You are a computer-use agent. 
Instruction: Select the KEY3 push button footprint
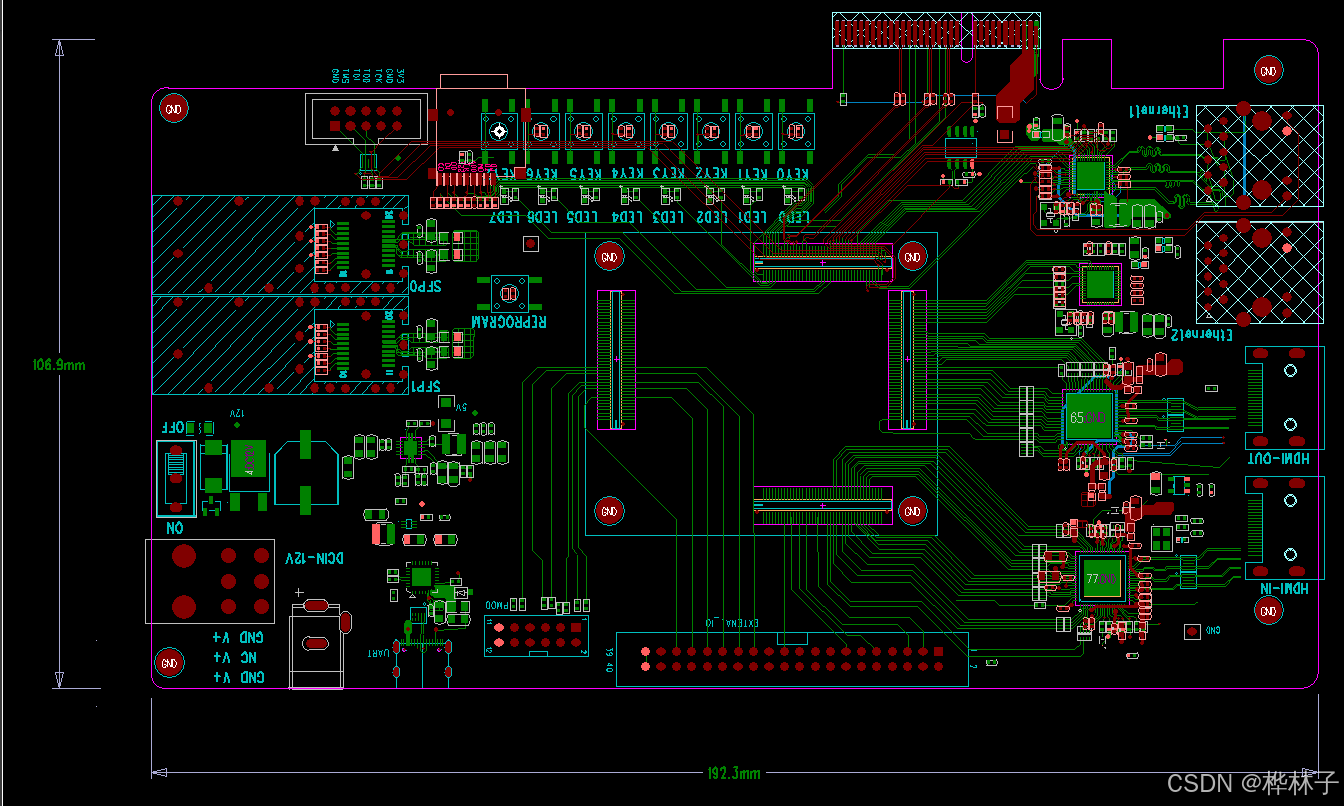(x=668, y=130)
